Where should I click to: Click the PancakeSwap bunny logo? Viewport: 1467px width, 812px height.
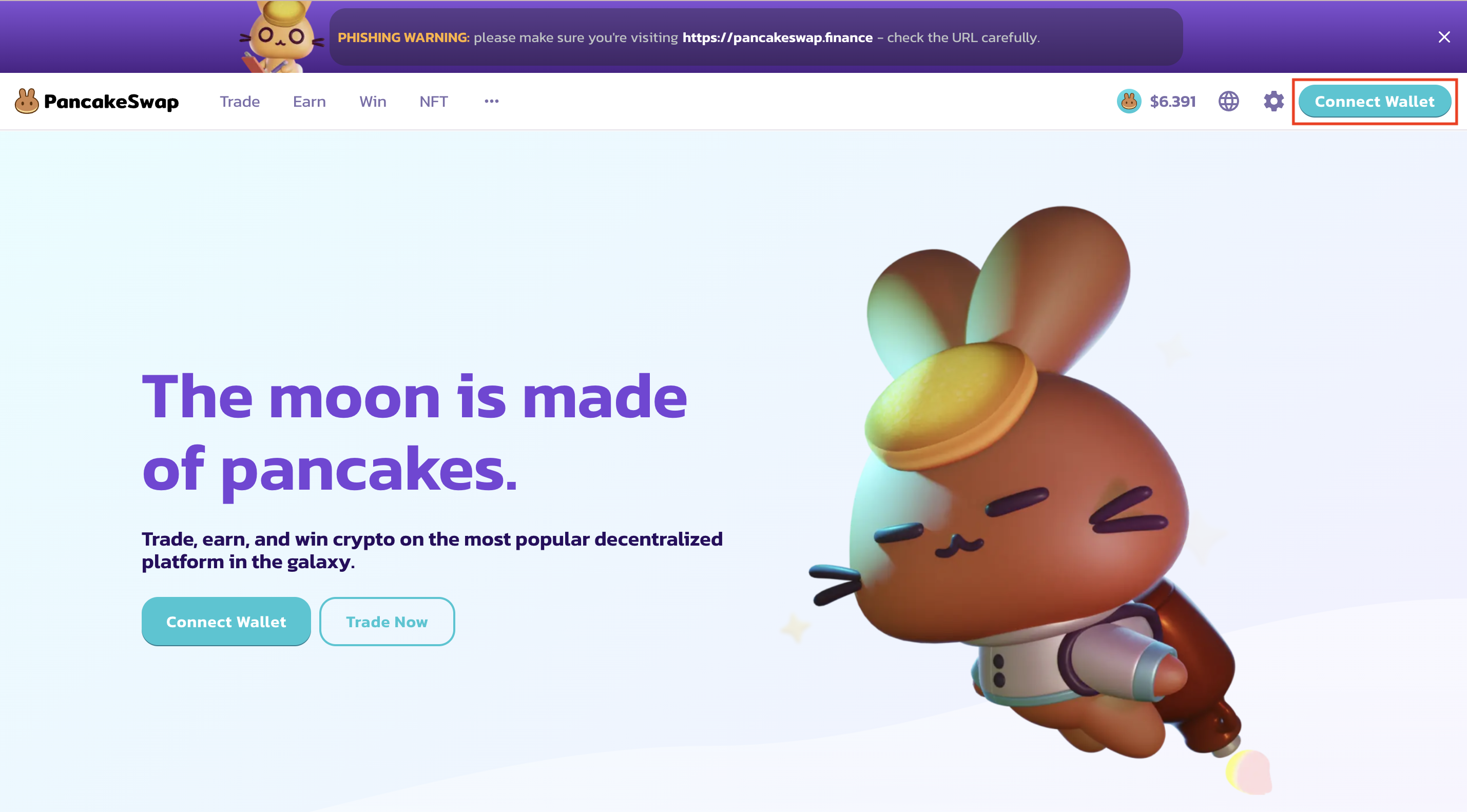pos(27,101)
